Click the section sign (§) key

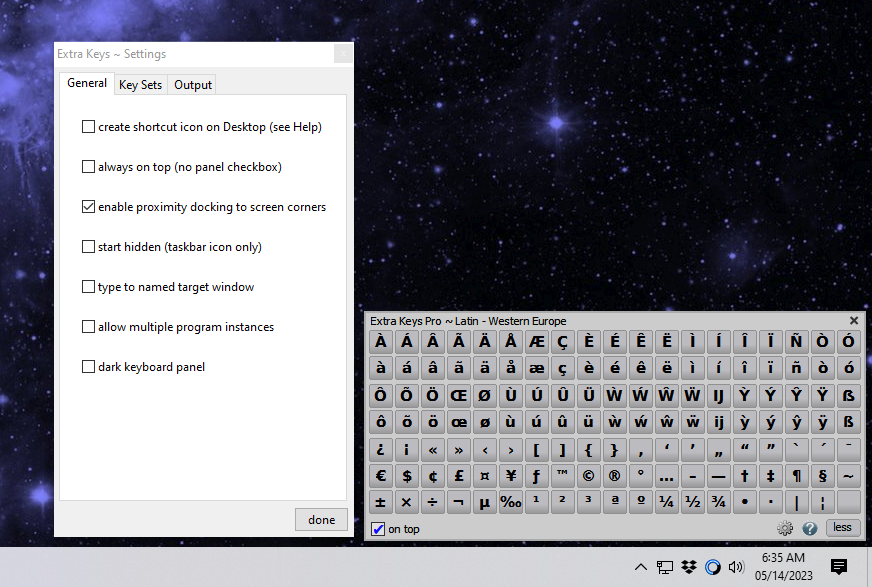pos(823,476)
